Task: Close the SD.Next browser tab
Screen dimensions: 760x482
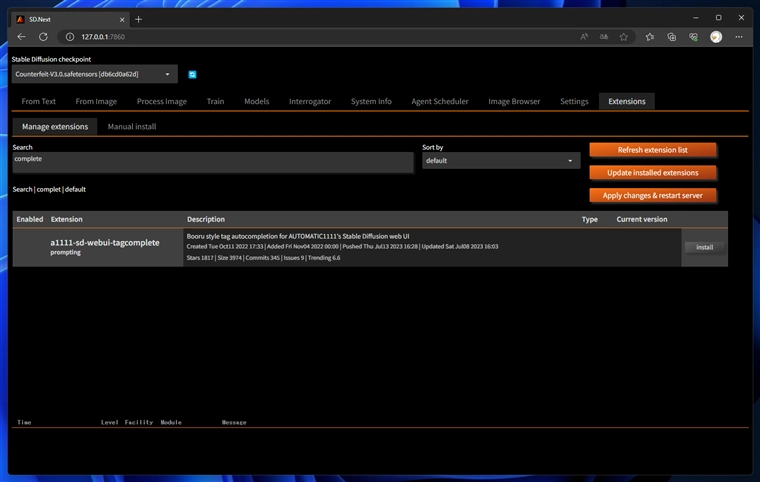Action: [122, 19]
